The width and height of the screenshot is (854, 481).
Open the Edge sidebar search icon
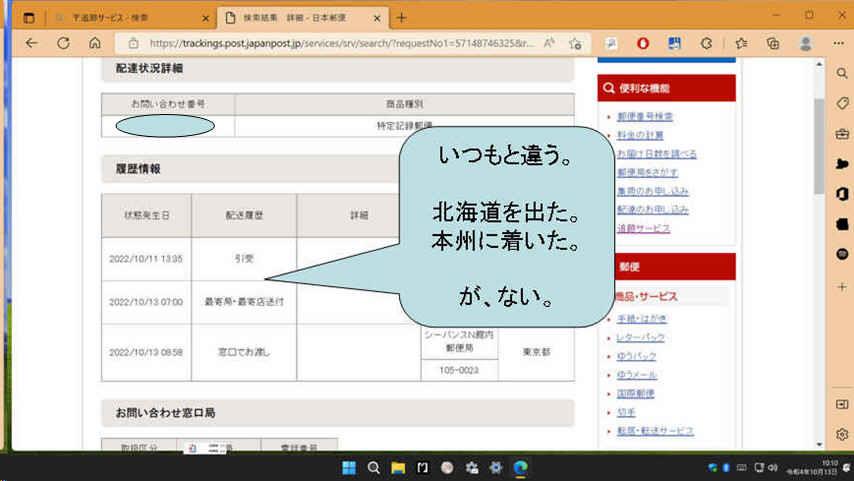[x=842, y=74]
